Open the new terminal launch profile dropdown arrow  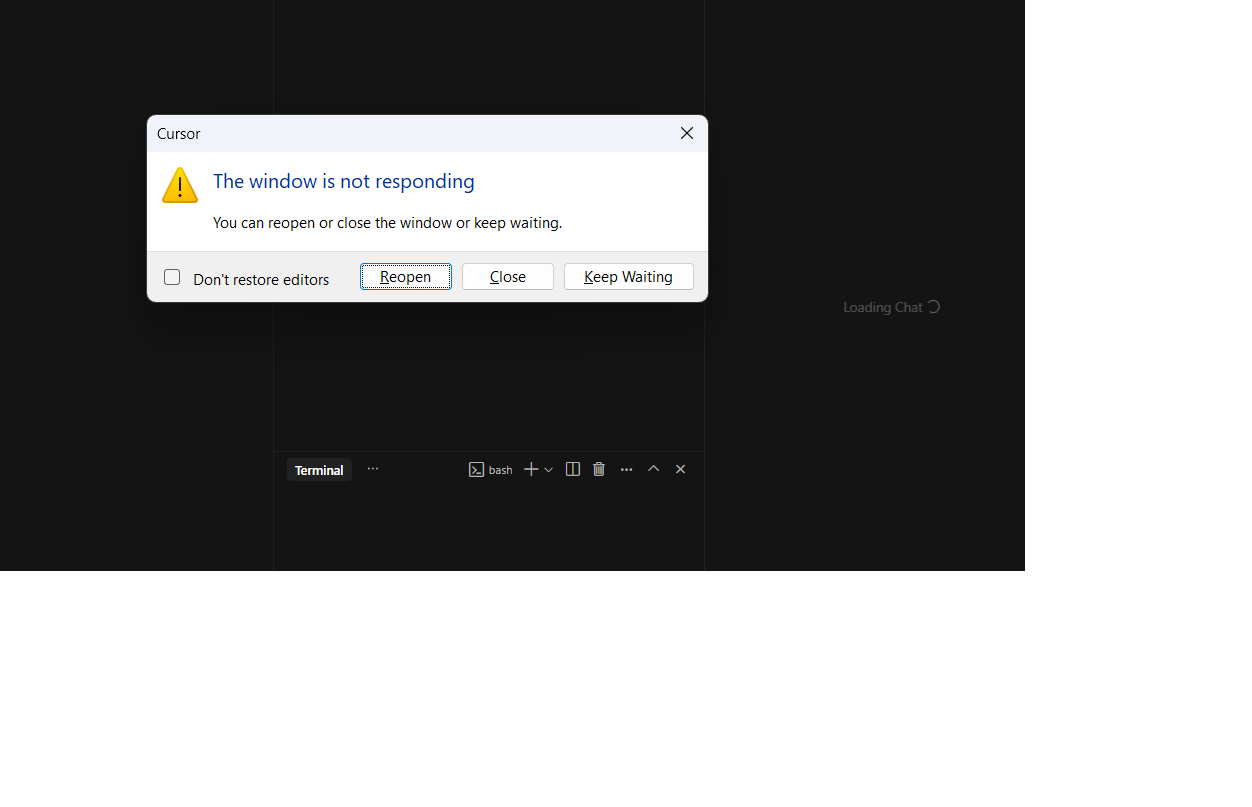548,470
